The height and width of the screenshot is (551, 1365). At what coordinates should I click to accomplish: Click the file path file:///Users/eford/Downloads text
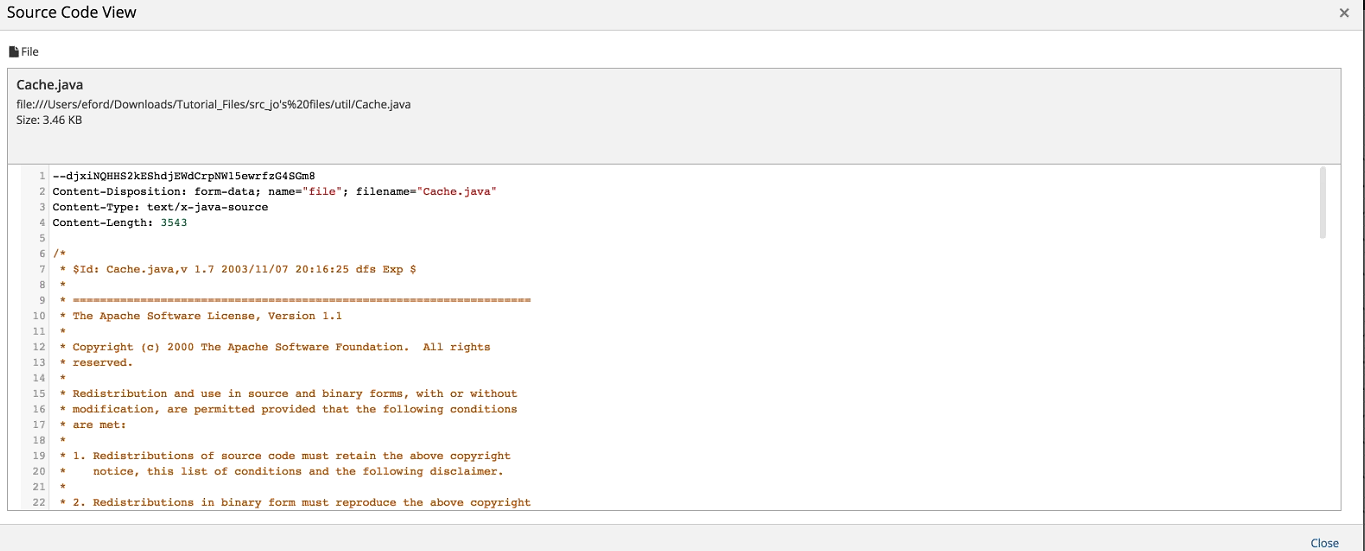213,104
